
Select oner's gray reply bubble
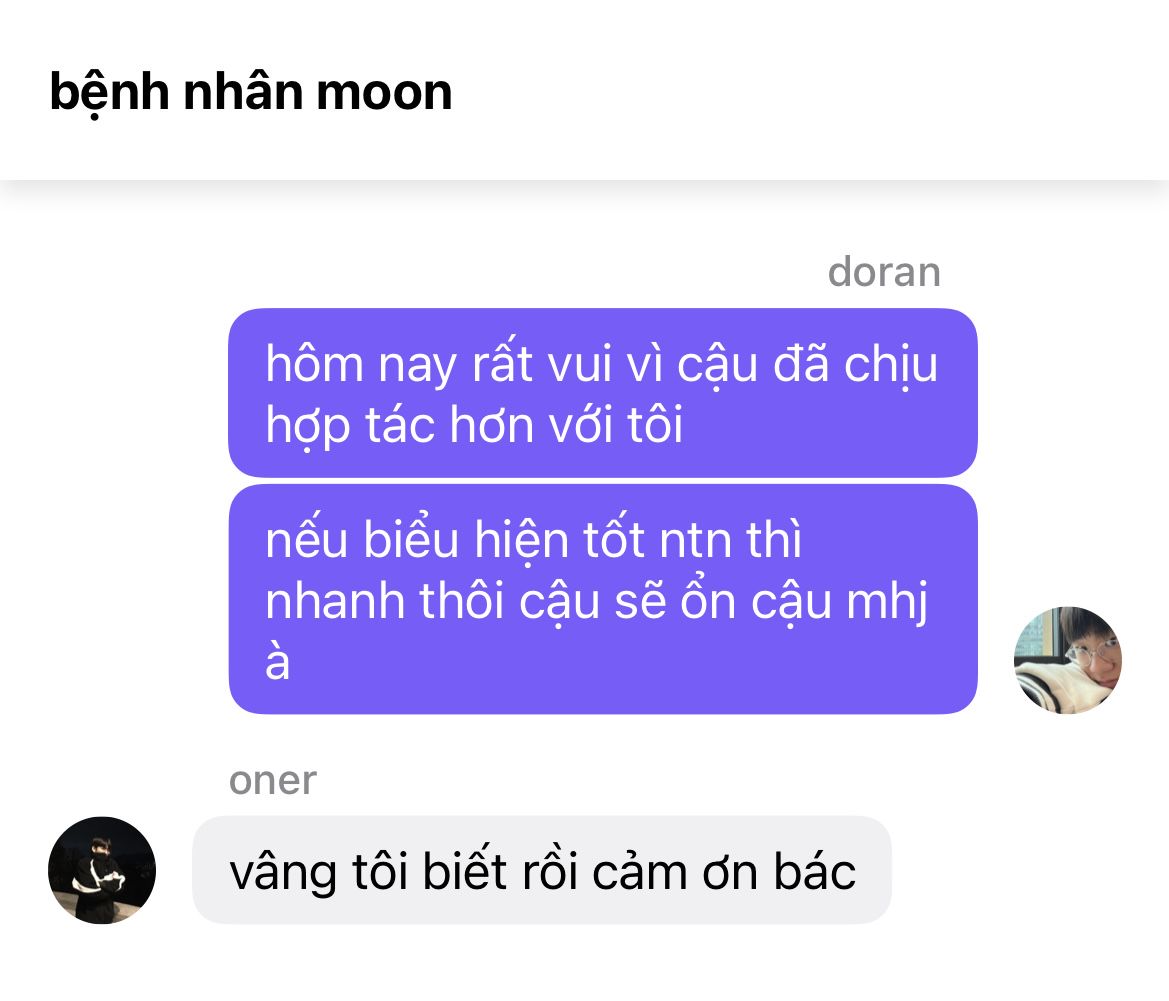point(542,870)
